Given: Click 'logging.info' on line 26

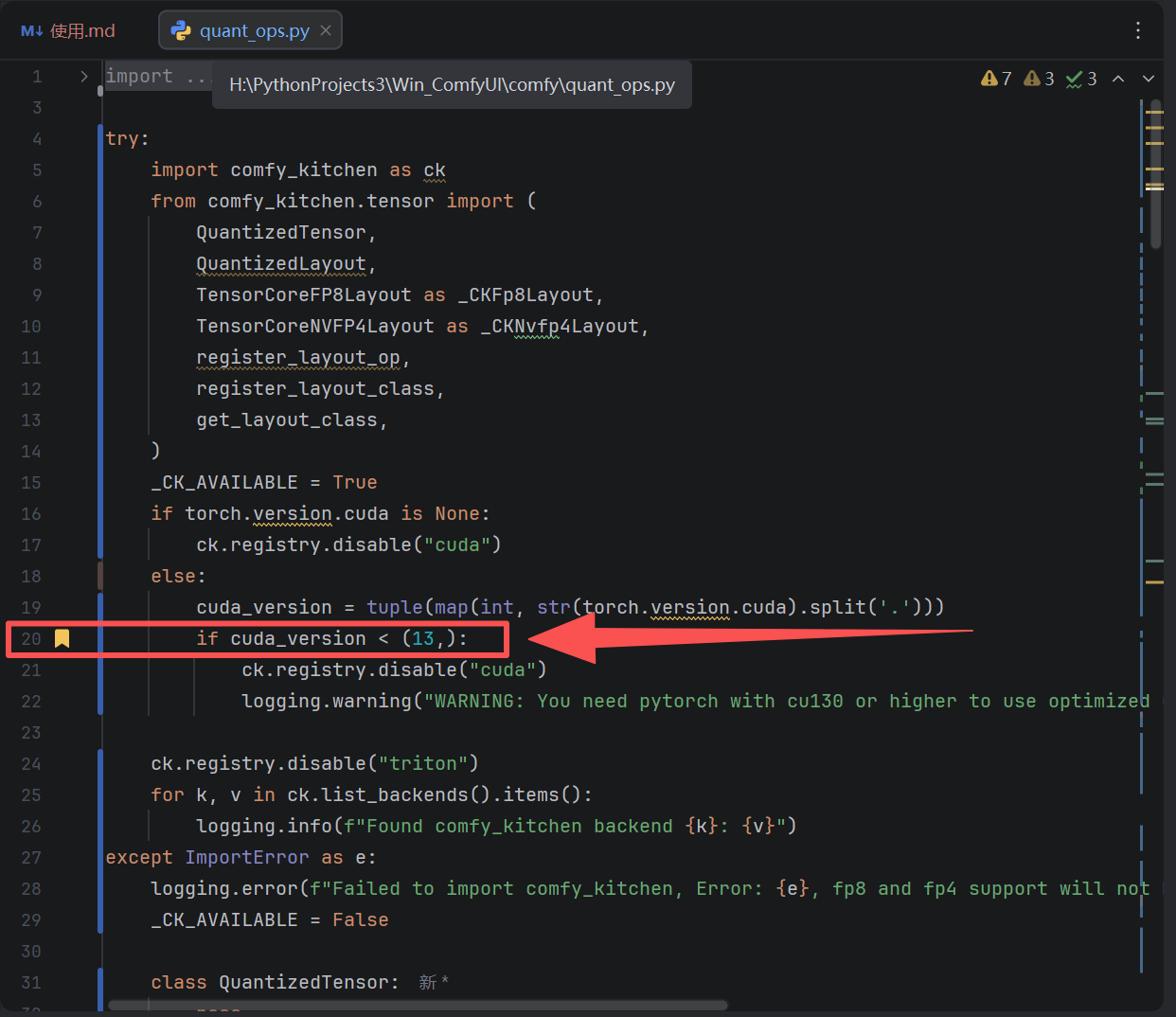Looking at the screenshot, I should (264, 826).
